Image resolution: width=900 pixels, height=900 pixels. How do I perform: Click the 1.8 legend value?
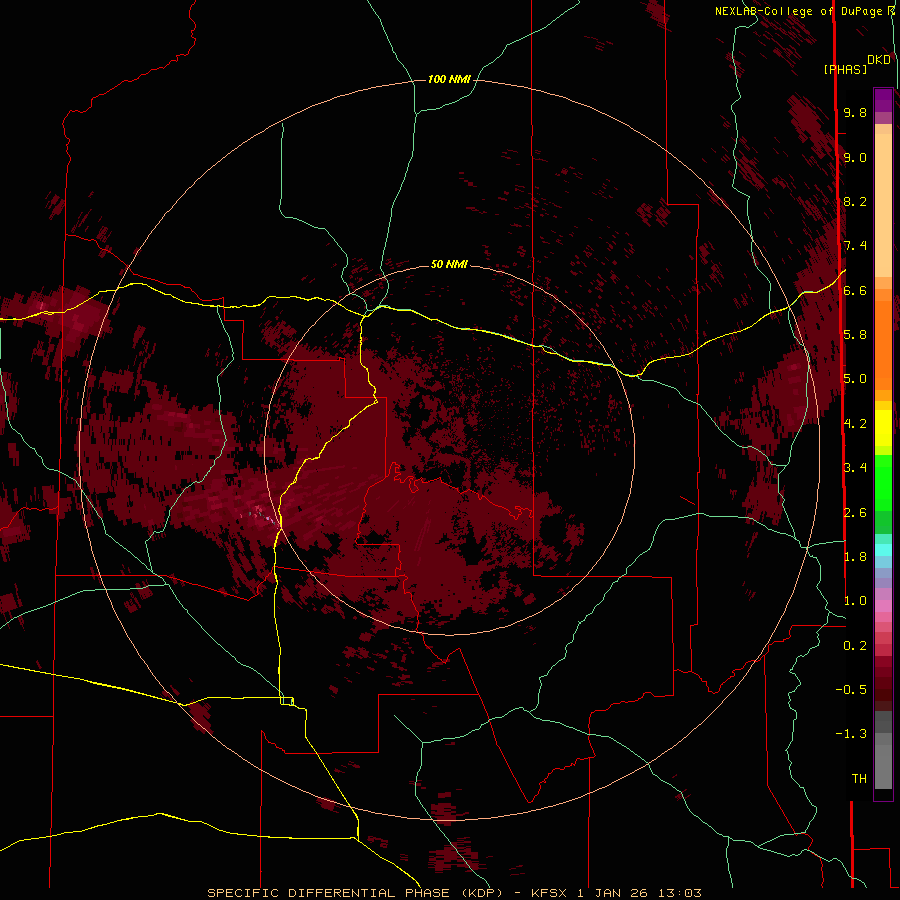click(x=855, y=557)
